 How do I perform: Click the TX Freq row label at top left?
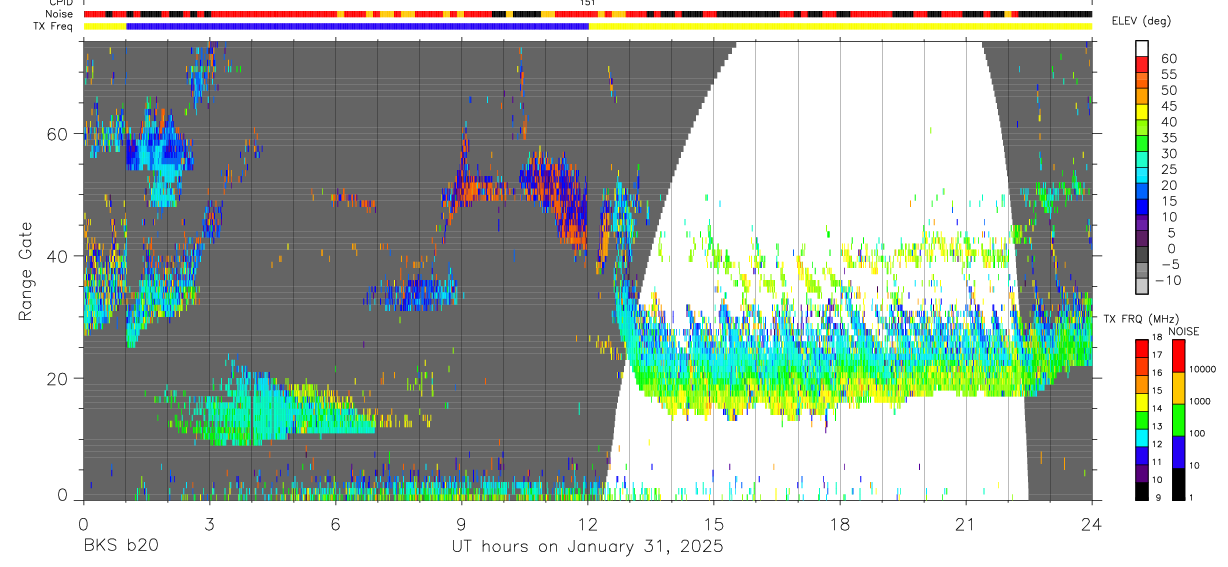pyautogui.click(x=53, y=25)
